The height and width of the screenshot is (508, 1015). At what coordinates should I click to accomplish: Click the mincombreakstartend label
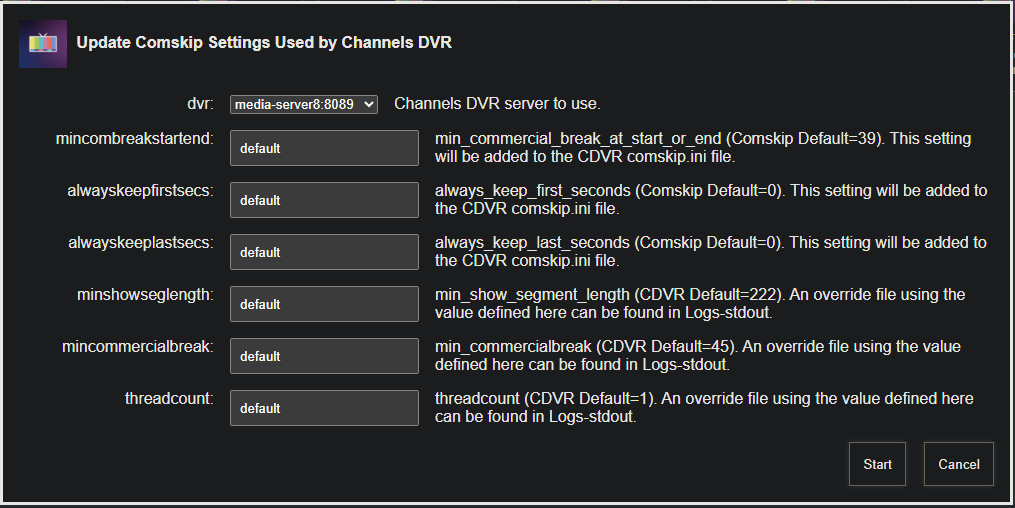coord(135,138)
